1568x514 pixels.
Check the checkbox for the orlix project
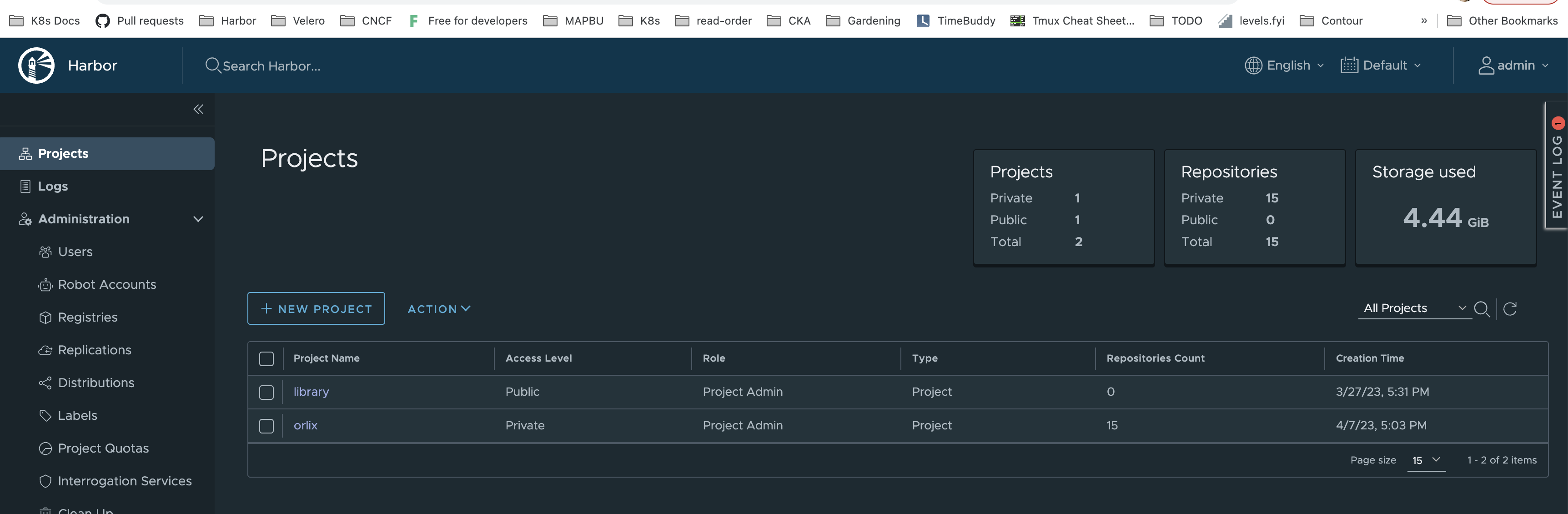click(x=266, y=426)
